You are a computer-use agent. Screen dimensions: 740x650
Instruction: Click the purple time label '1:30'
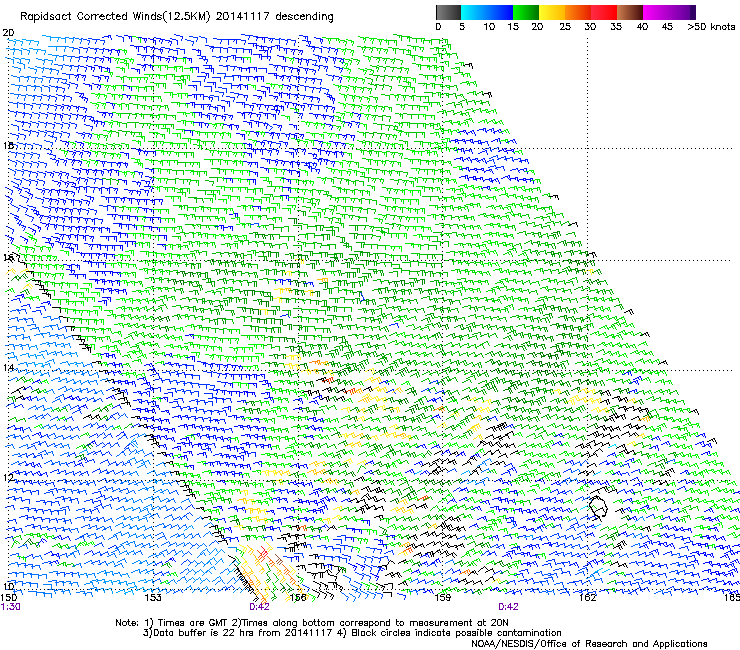click(x=10, y=607)
